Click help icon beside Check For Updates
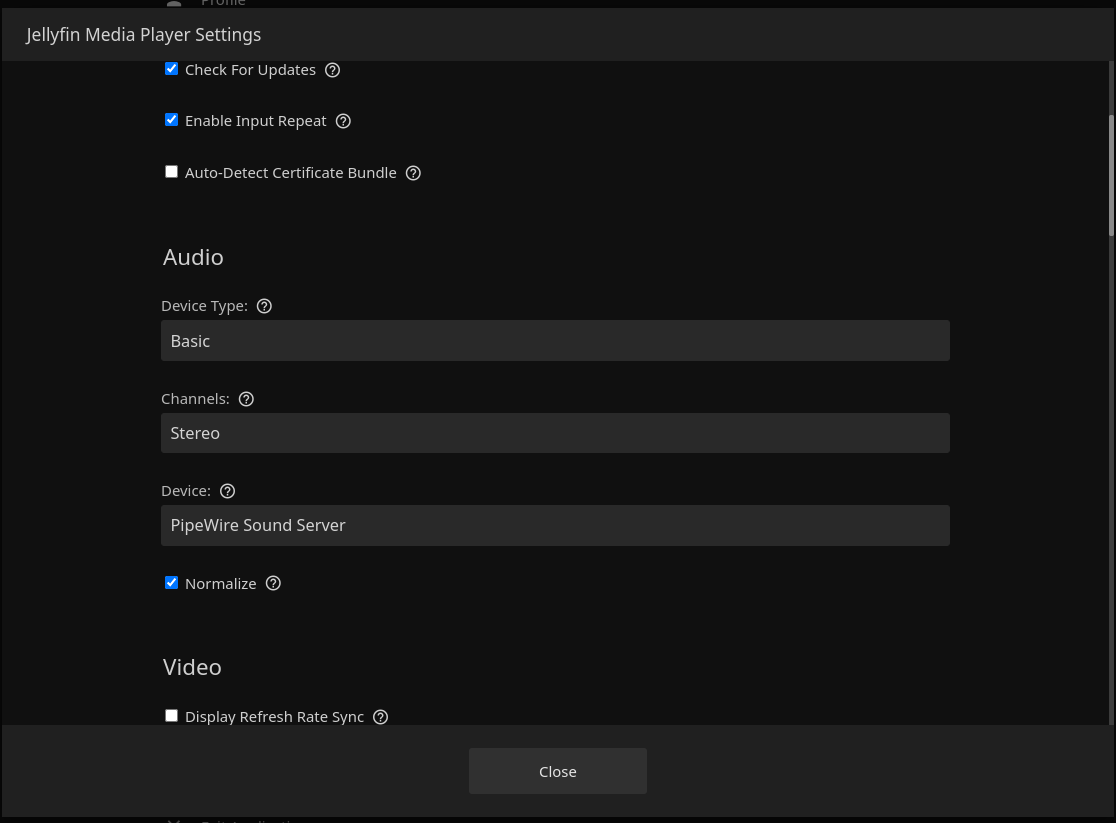 333,70
